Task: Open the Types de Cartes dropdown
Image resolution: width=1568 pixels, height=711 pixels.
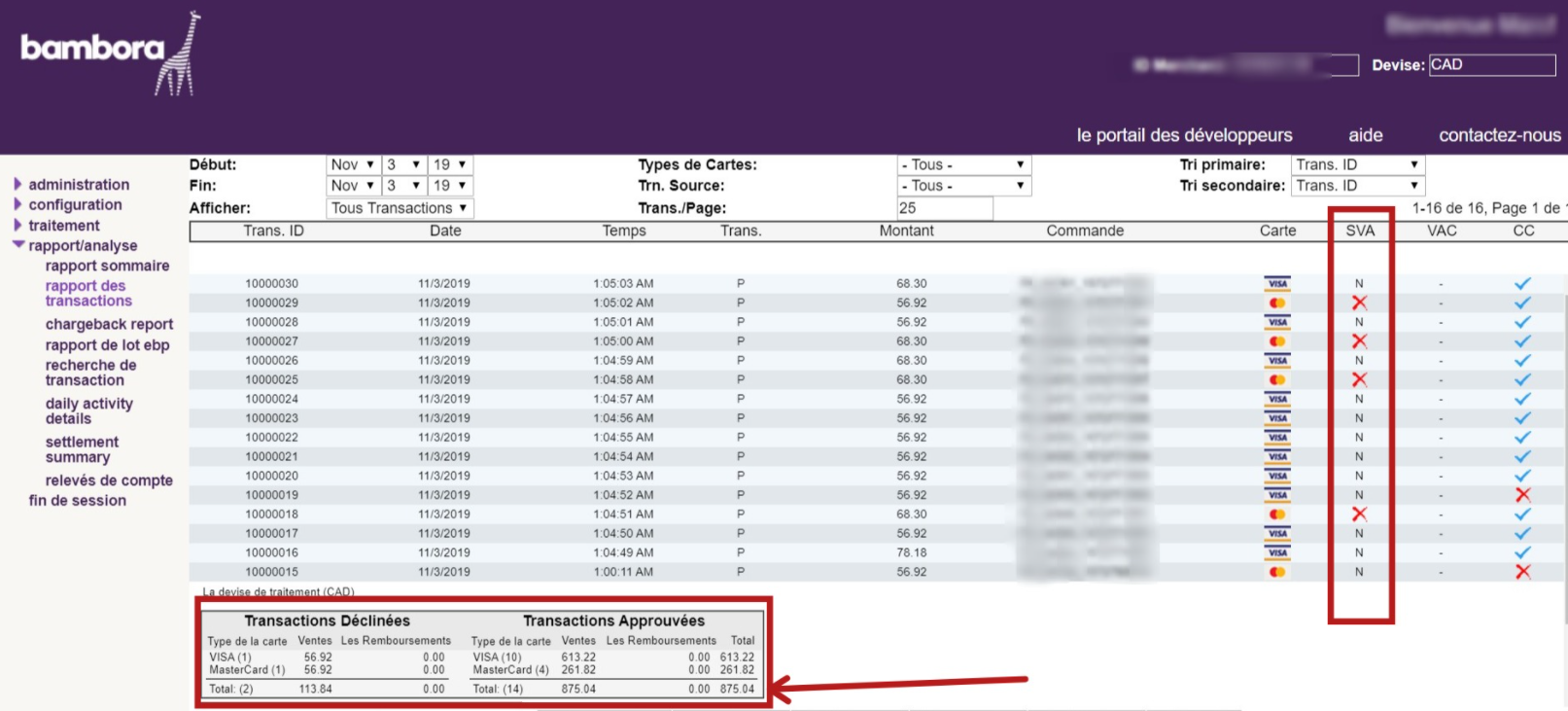Action: tap(962, 164)
